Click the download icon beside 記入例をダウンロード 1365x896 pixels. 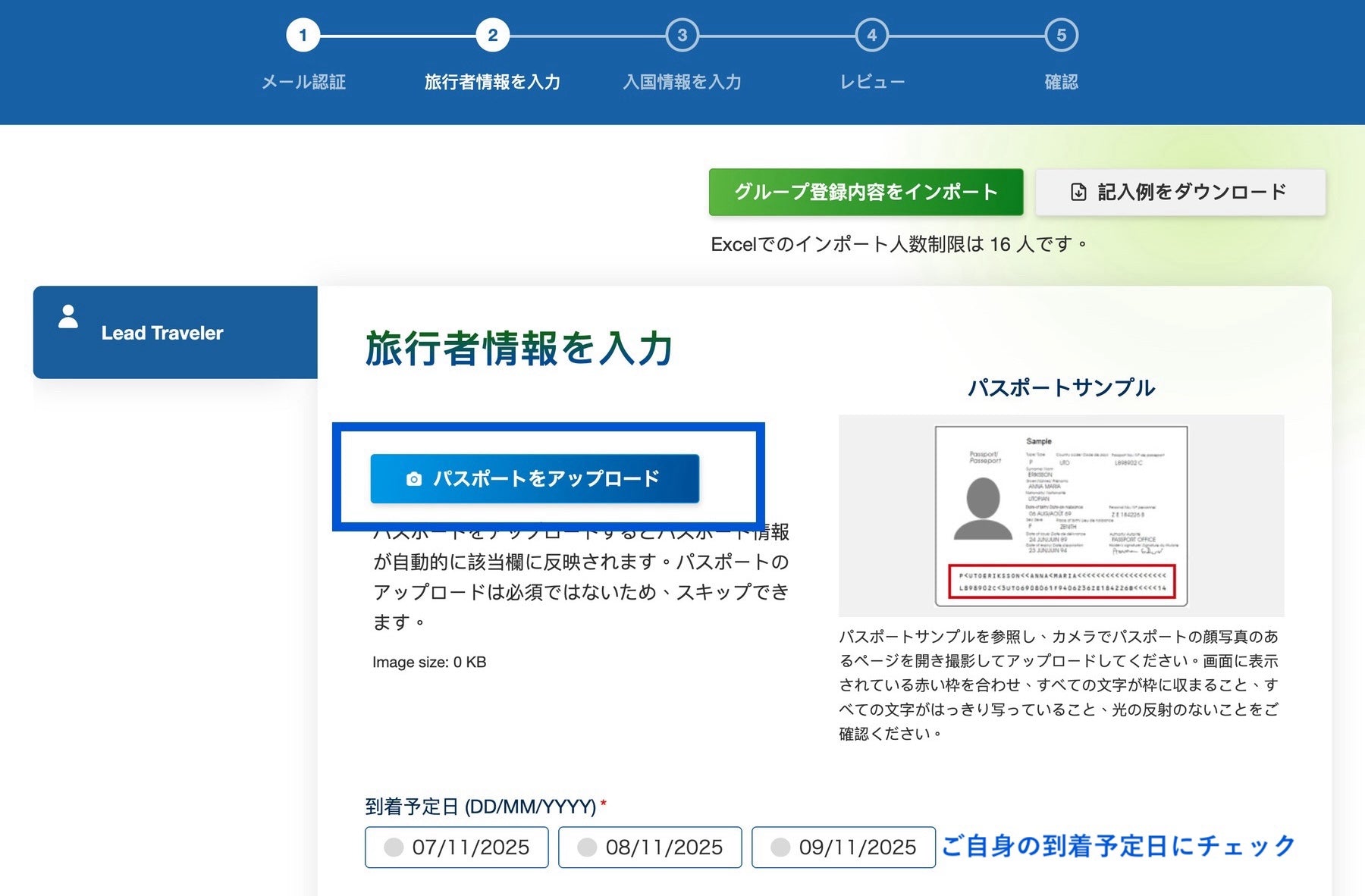(x=1079, y=192)
